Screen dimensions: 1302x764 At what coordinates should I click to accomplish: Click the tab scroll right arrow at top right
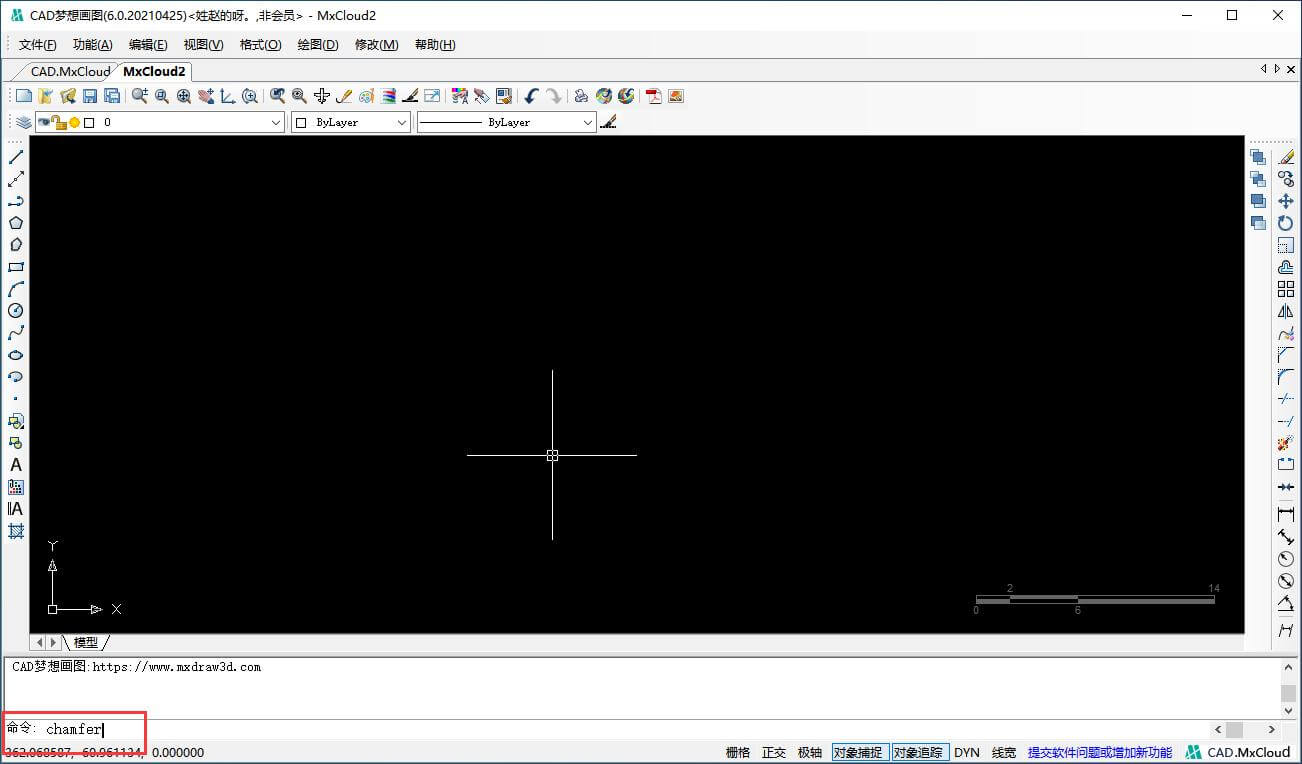[1277, 69]
